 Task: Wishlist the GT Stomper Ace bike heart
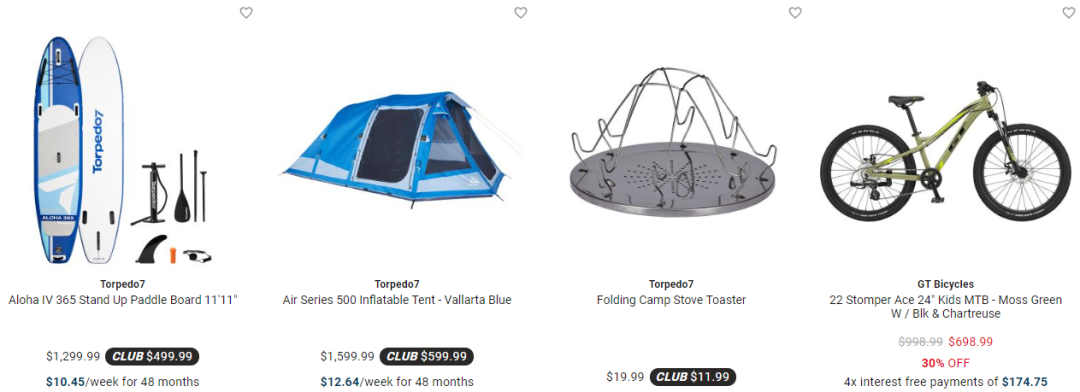[x=1068, y=12]
